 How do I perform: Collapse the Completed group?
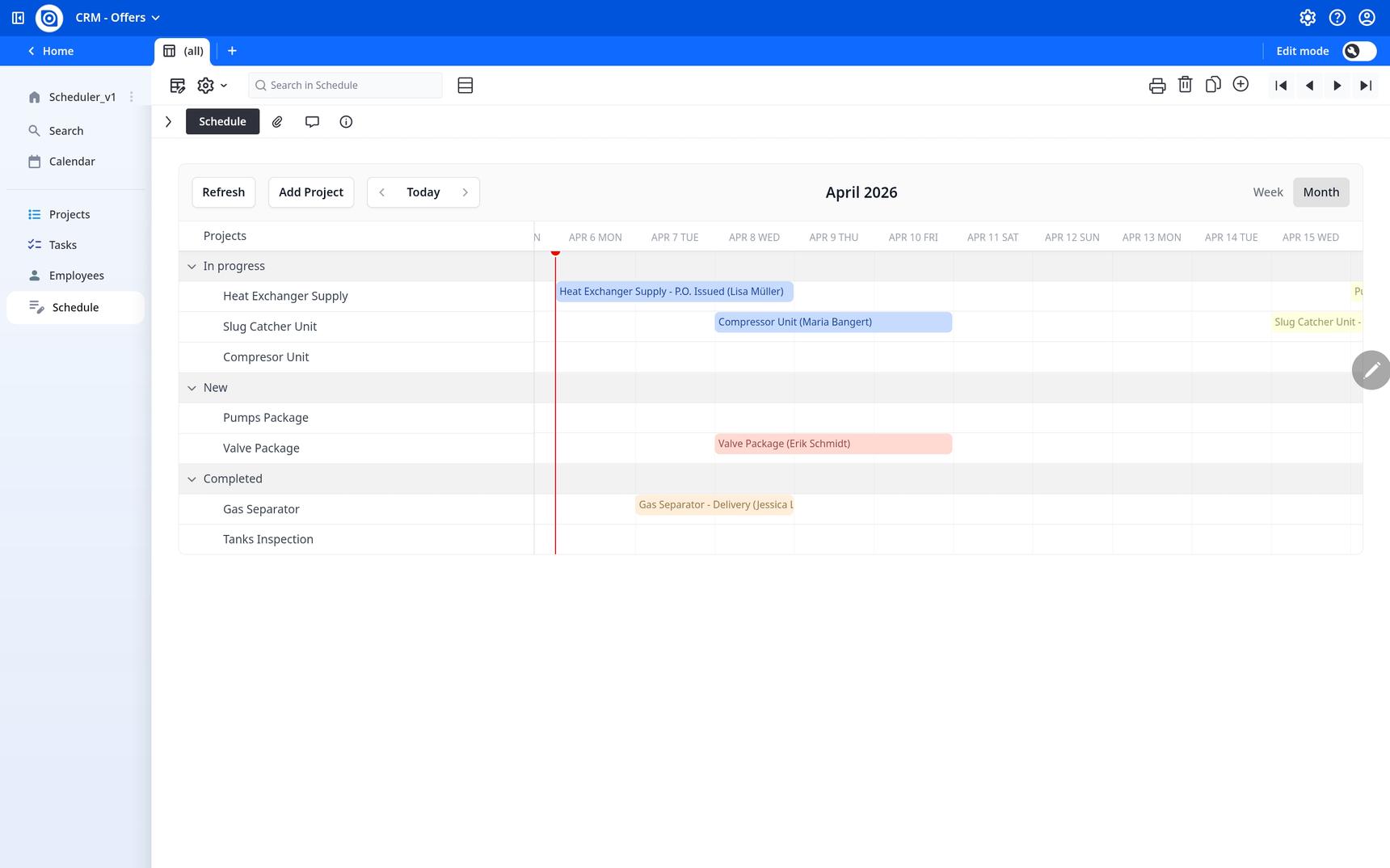coord(192,479)
